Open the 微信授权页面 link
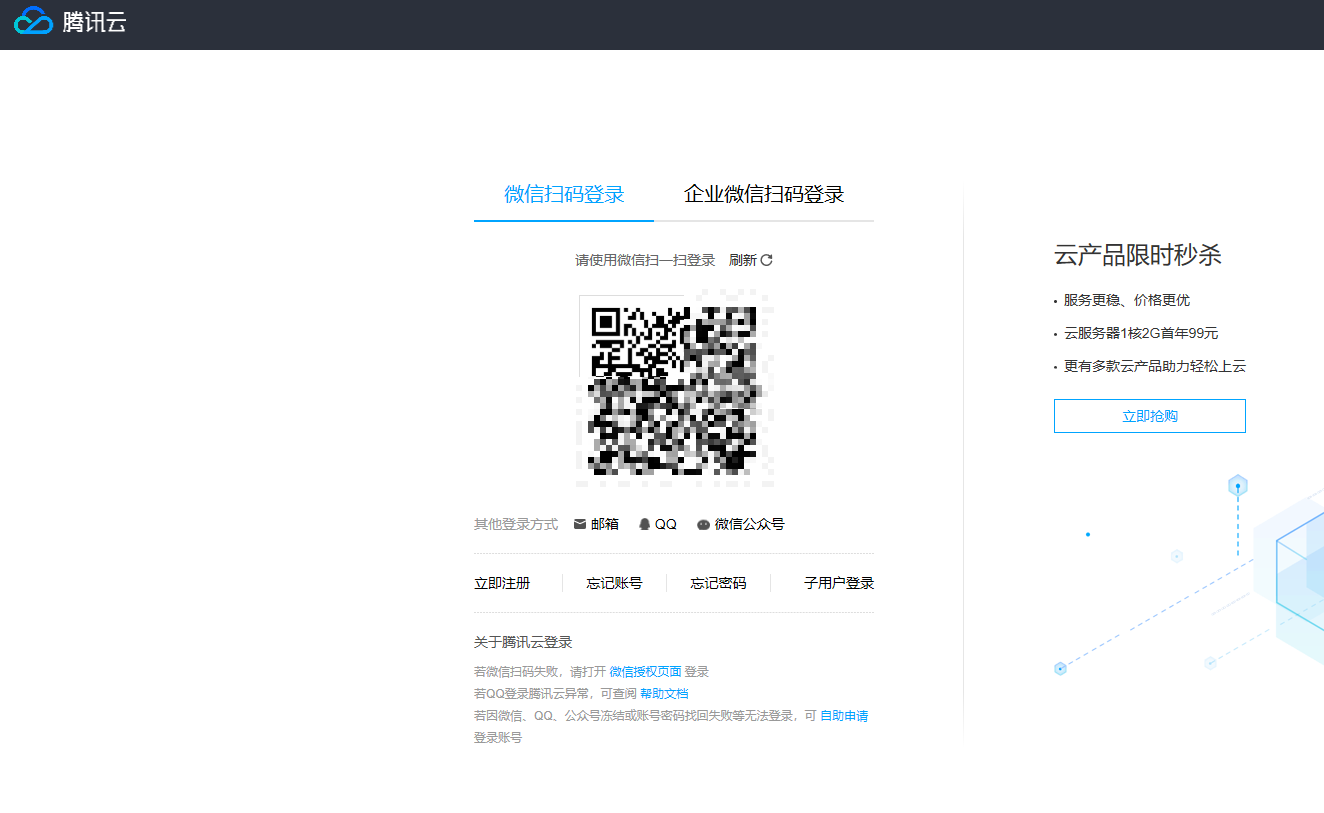This screenshot has height=813, width=1324. 645,671
